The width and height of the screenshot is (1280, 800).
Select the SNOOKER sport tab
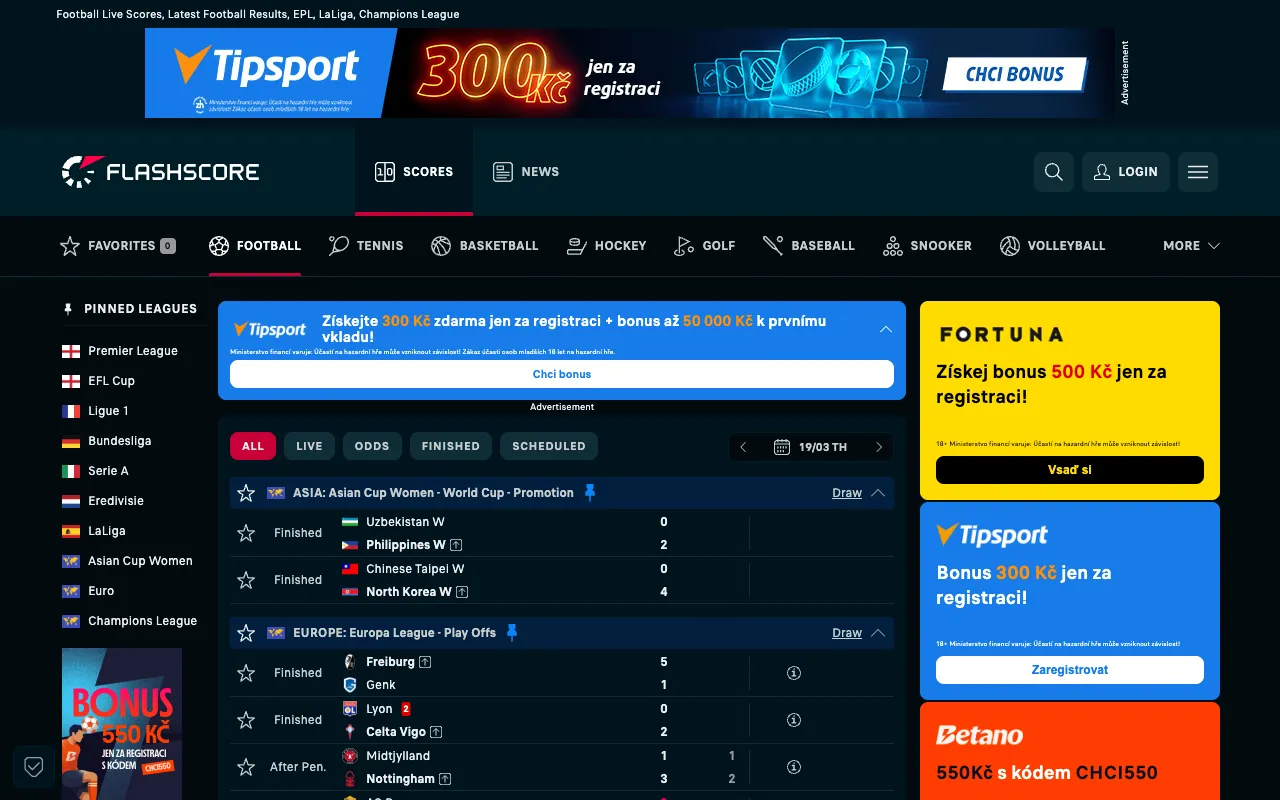coord(927,246)
